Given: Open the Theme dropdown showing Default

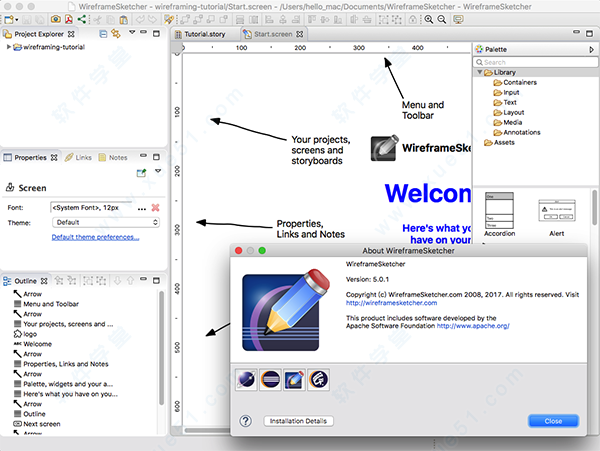Looking at the screenshot, I should (106, 222).
